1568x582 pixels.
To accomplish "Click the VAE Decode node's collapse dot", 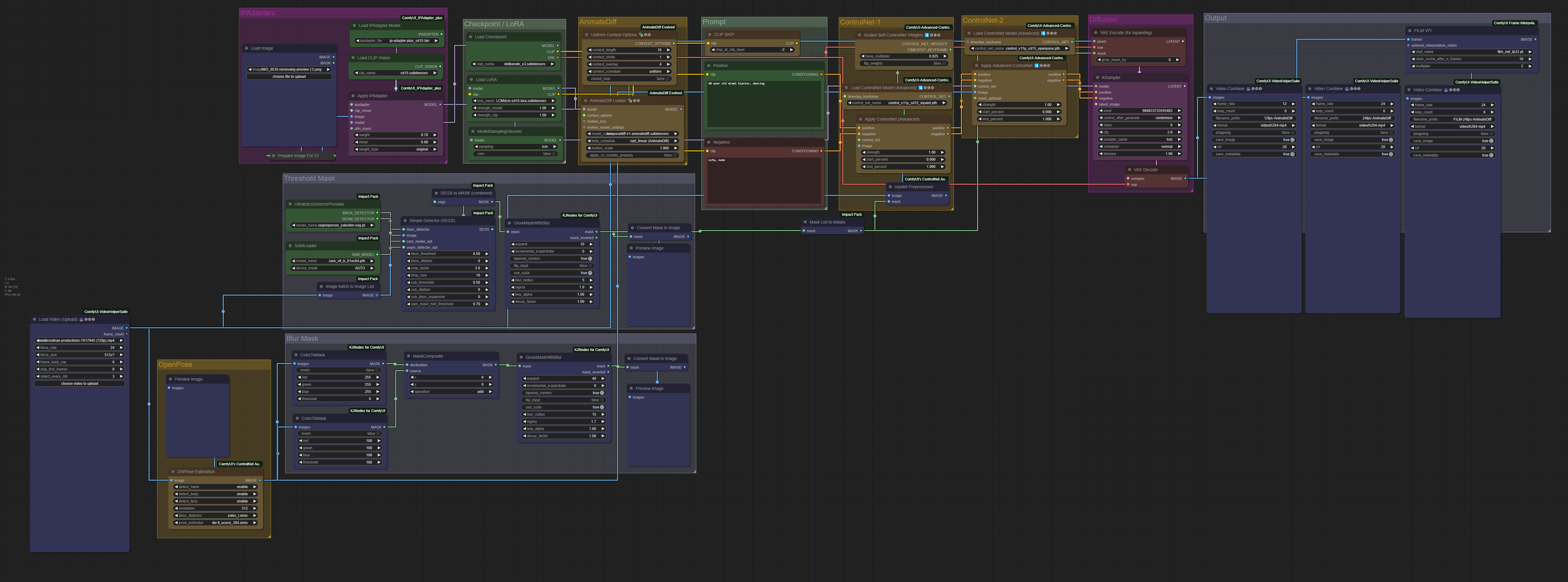I will click(1130, 170).
